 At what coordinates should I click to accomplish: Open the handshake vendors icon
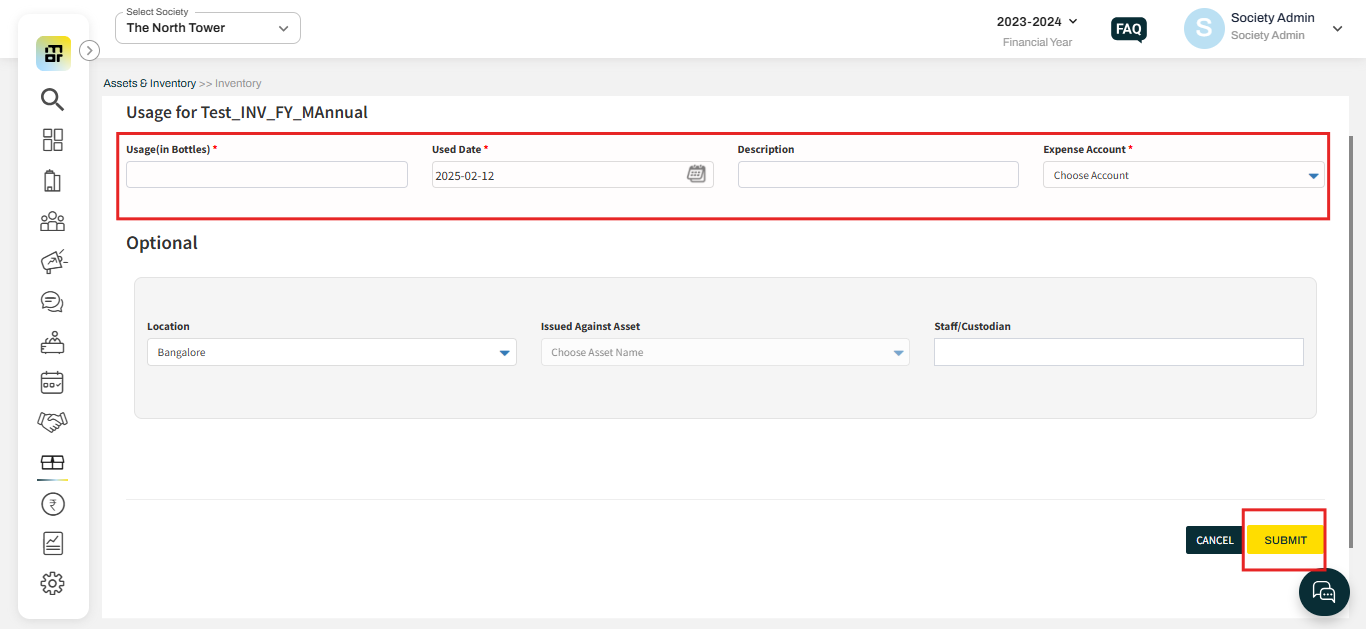point(52,422)
